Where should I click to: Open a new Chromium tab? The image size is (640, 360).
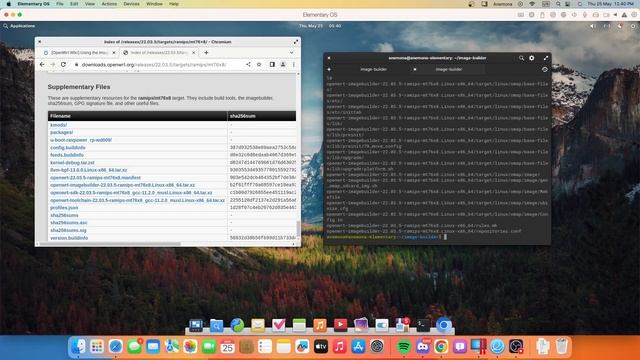pos(206,53)
